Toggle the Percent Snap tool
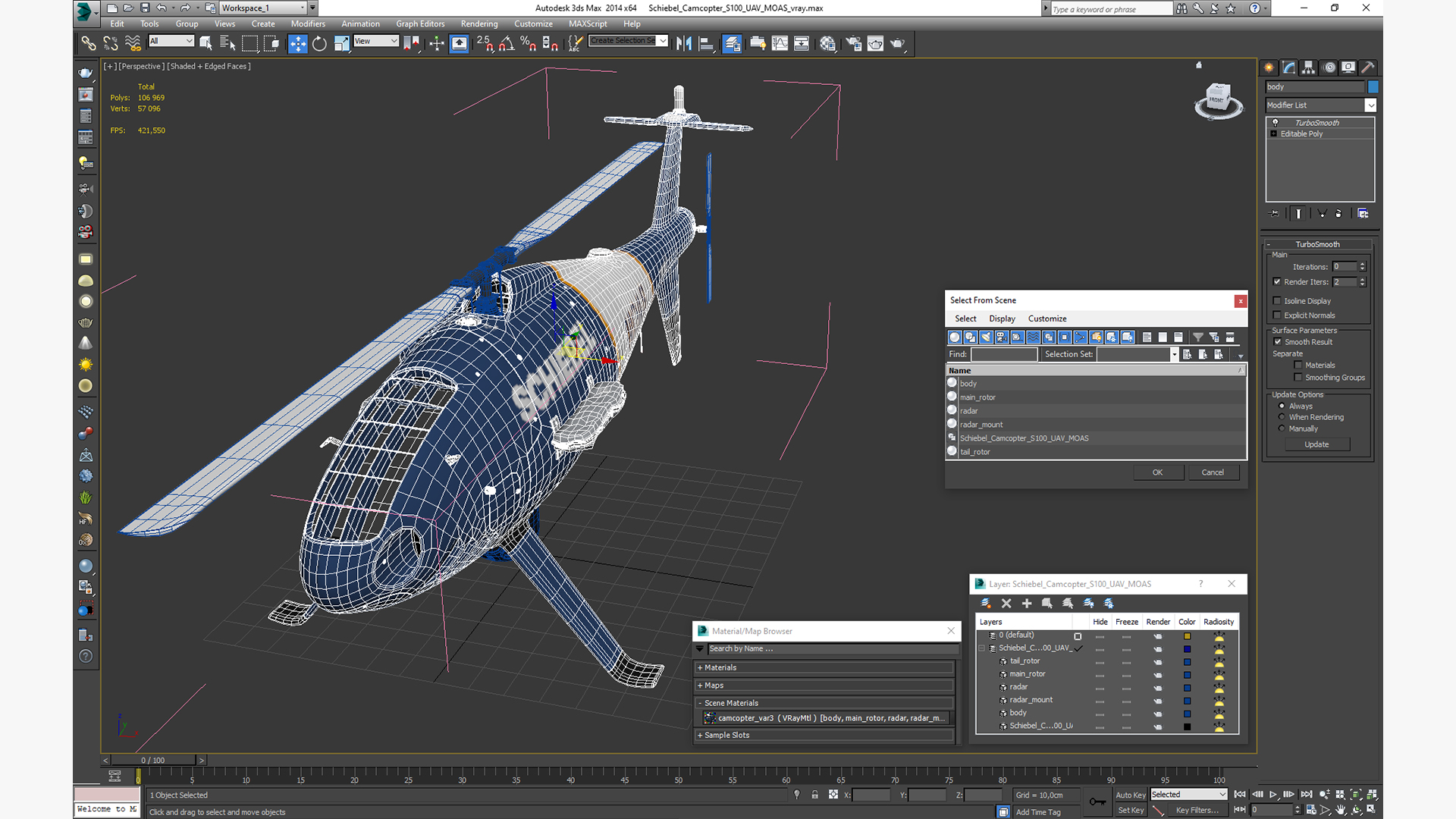The height and width of the screenshot is (819, 1456). tap(529, 44)
